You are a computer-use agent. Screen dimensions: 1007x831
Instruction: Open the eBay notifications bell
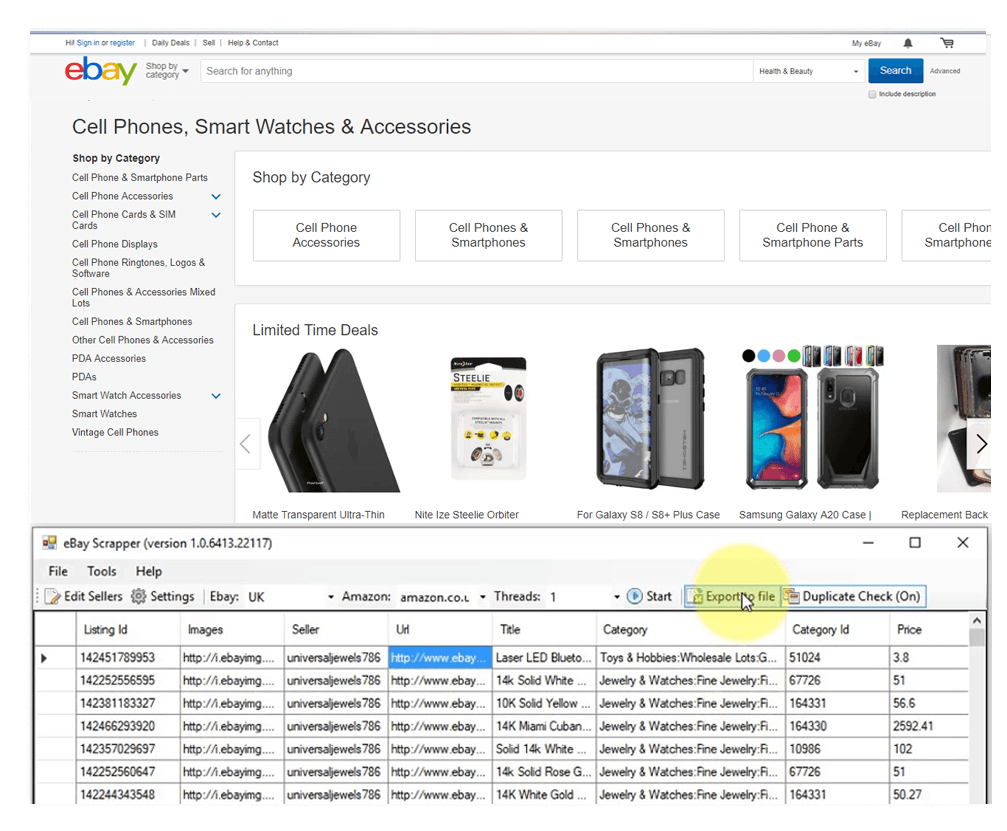click(907, 43)
